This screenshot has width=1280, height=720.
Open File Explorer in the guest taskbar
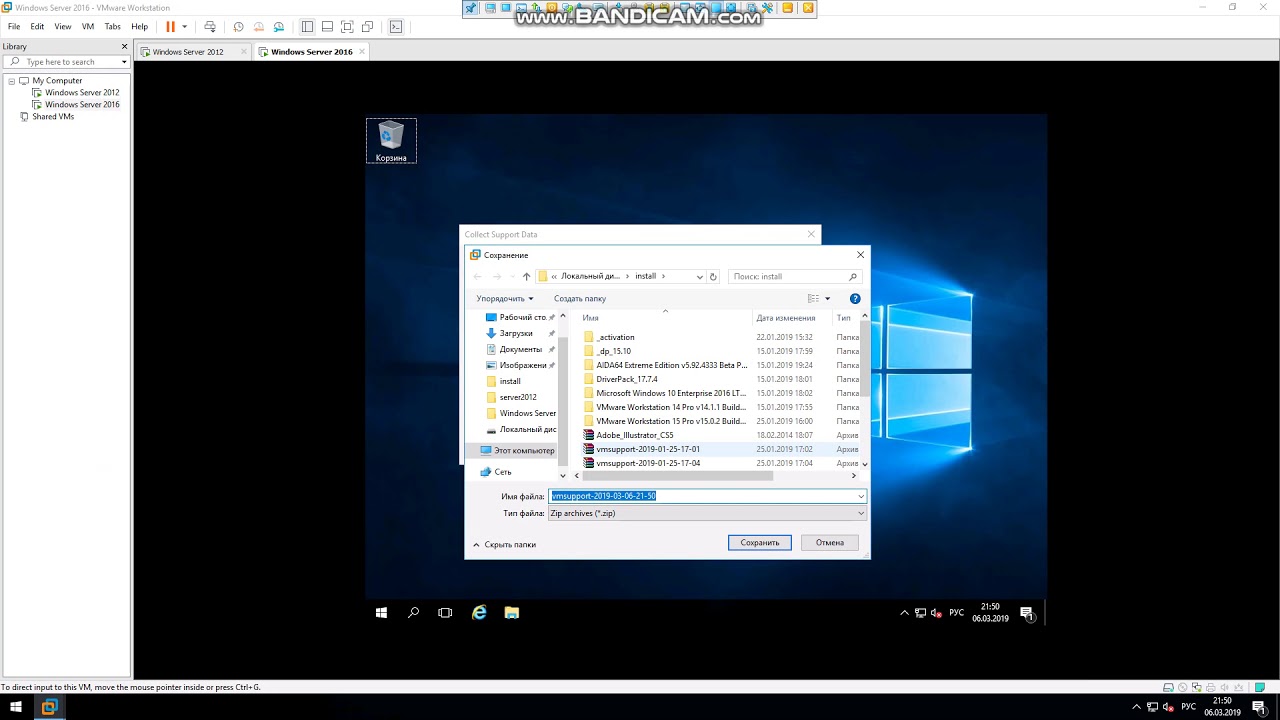[x=512, y=613]
